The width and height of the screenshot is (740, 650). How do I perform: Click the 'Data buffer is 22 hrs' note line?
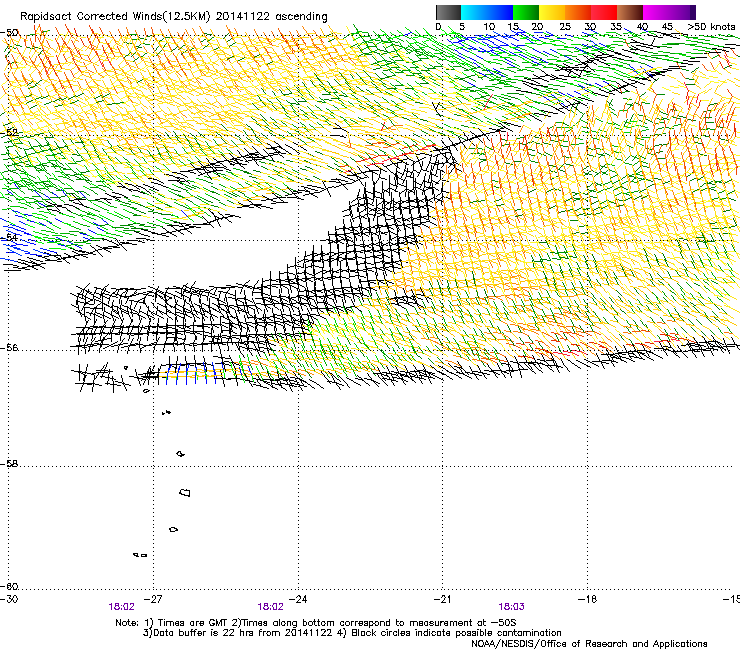[352, 633]
